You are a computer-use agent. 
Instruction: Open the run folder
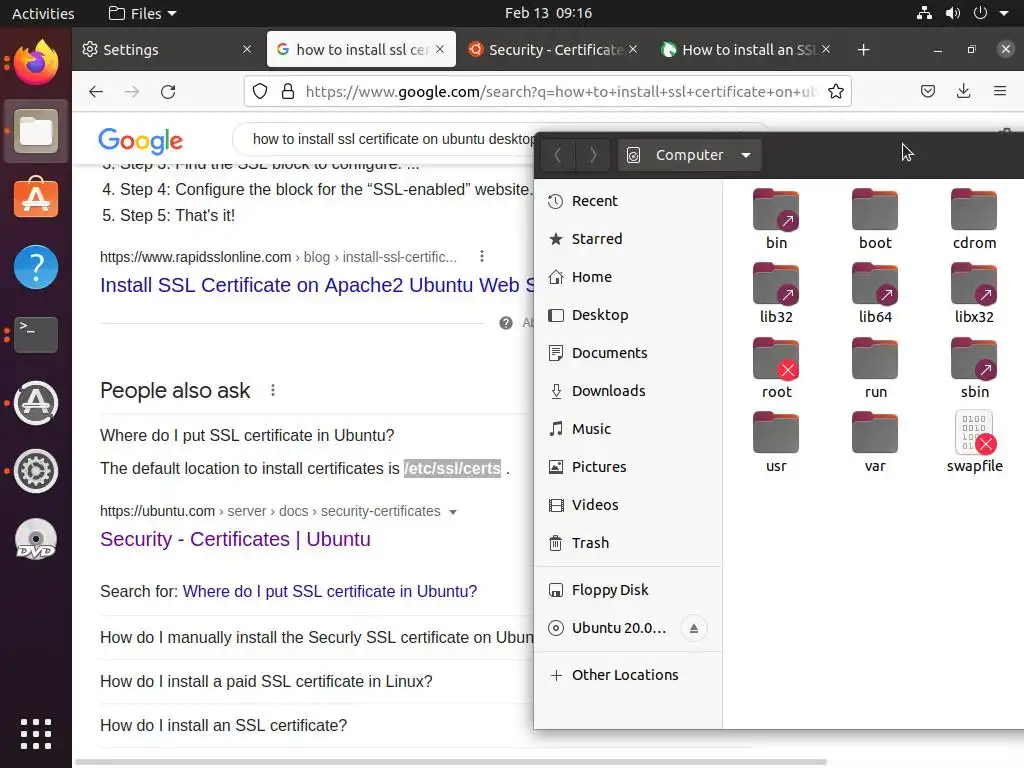pos(875,368)
